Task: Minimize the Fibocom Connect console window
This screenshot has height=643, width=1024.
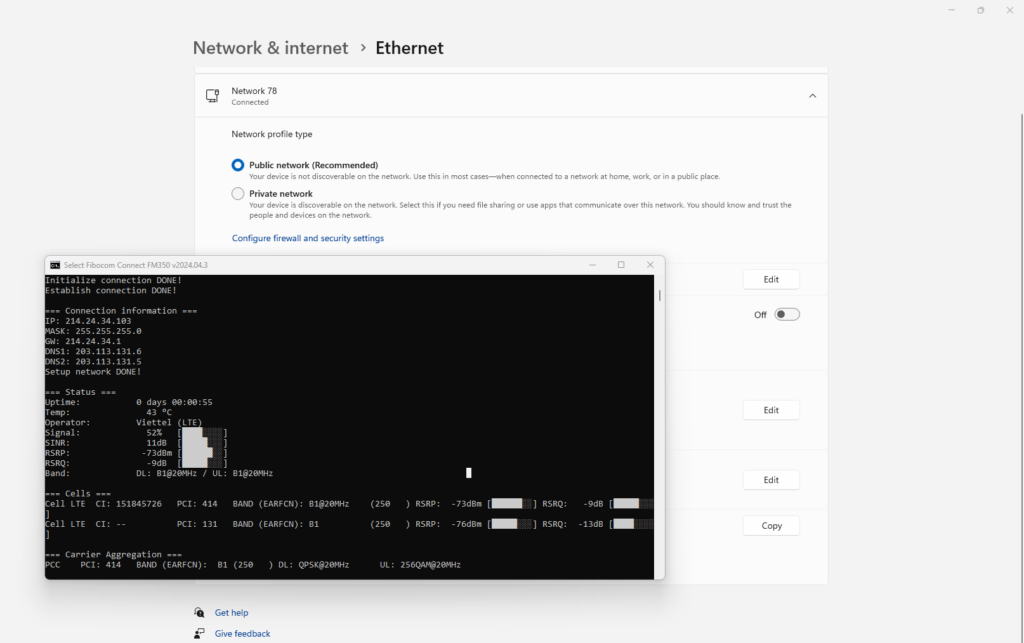Action: [x=592, y=265]
